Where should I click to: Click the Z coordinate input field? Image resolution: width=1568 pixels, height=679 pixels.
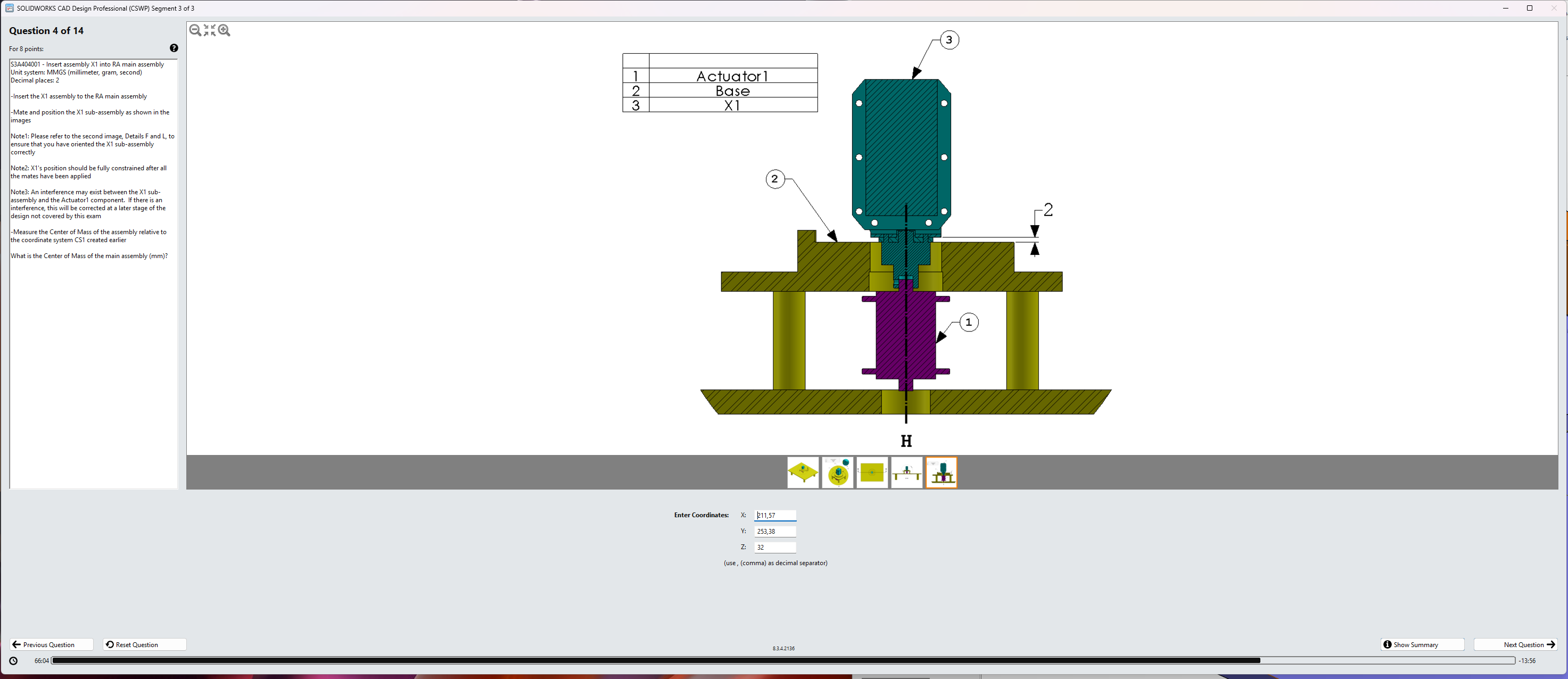[x=775, y=547]
